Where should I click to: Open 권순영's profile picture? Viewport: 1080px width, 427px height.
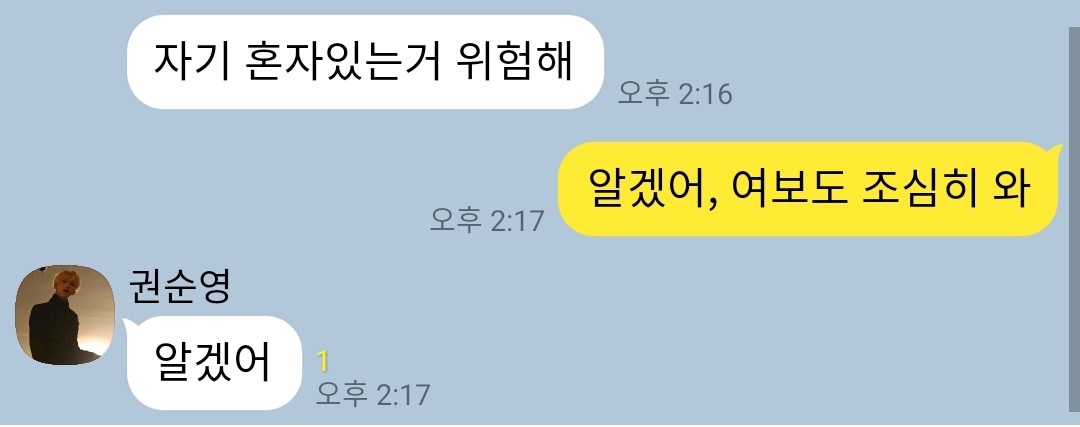[x=65, y=315]
